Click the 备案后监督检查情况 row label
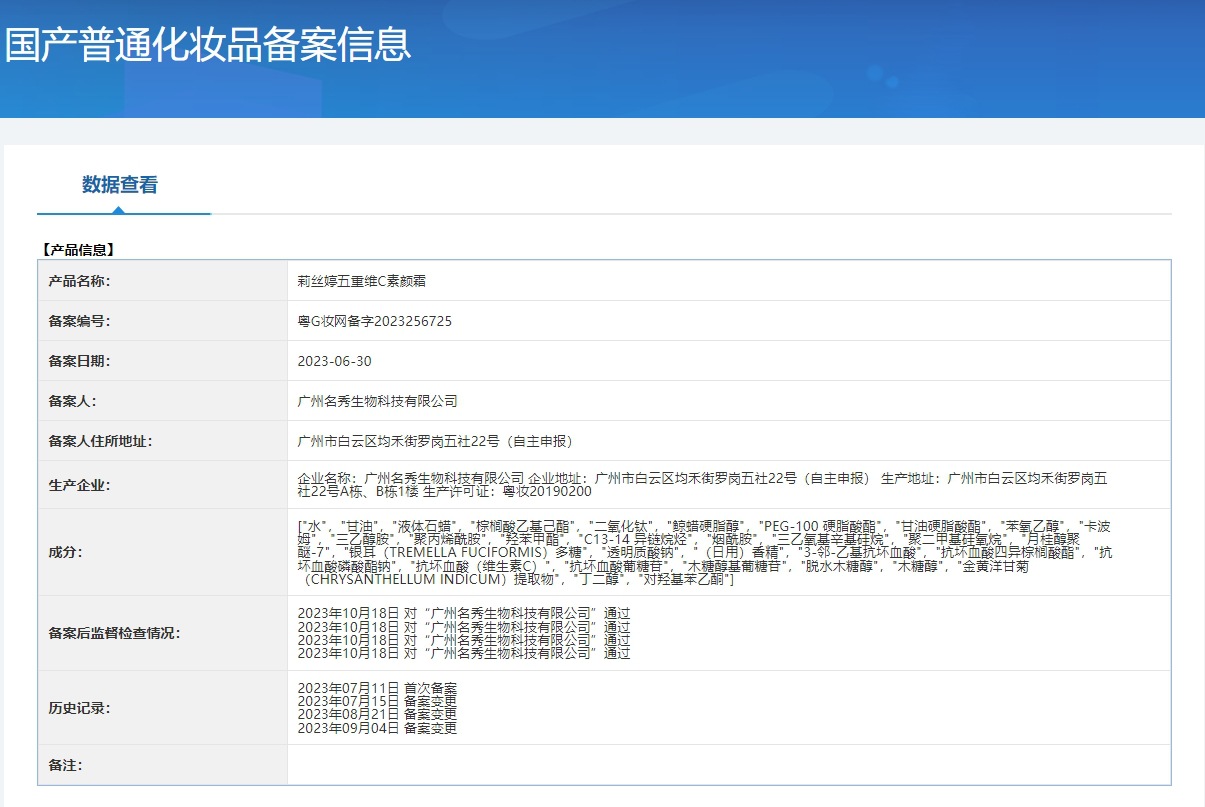The image size is (1205, 807). [115, 633]
